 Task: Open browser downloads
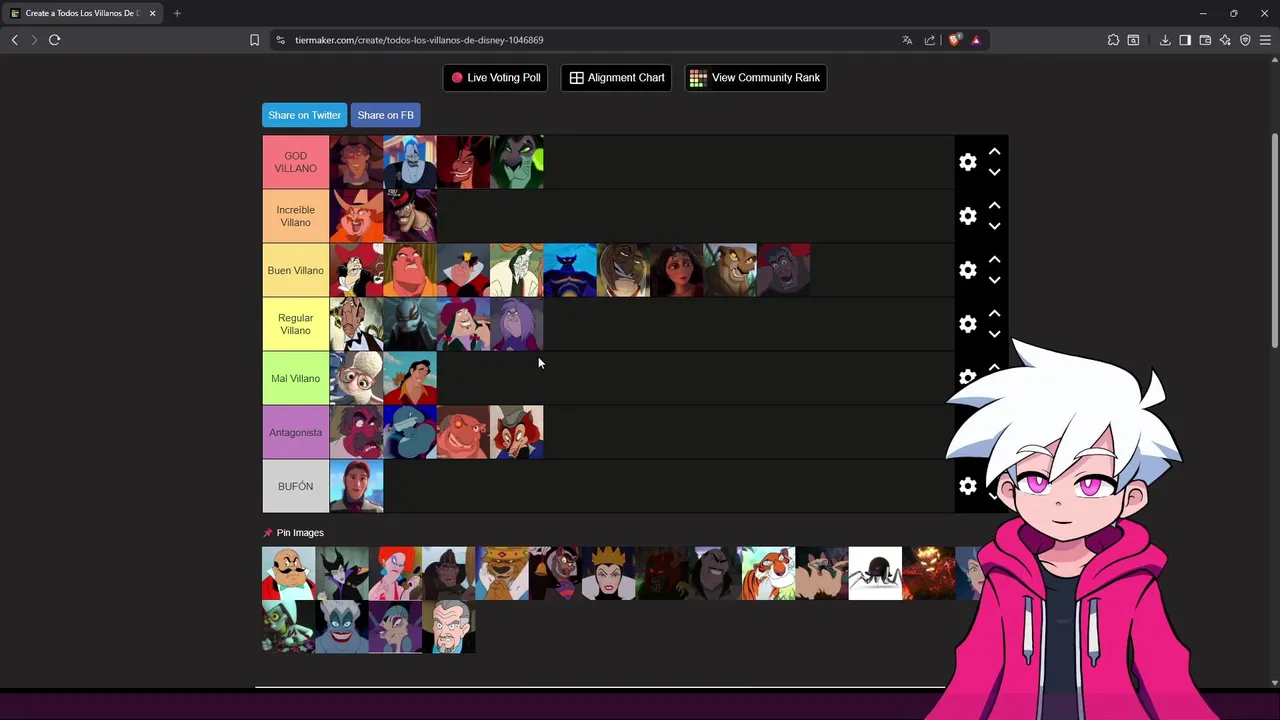pos(1165,40)
